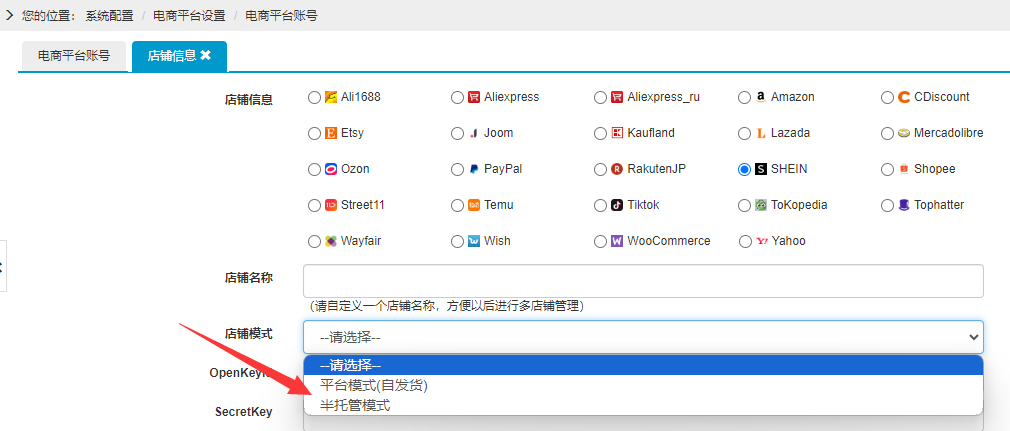Select the Ozon radio button

click(x=314, y=170)
